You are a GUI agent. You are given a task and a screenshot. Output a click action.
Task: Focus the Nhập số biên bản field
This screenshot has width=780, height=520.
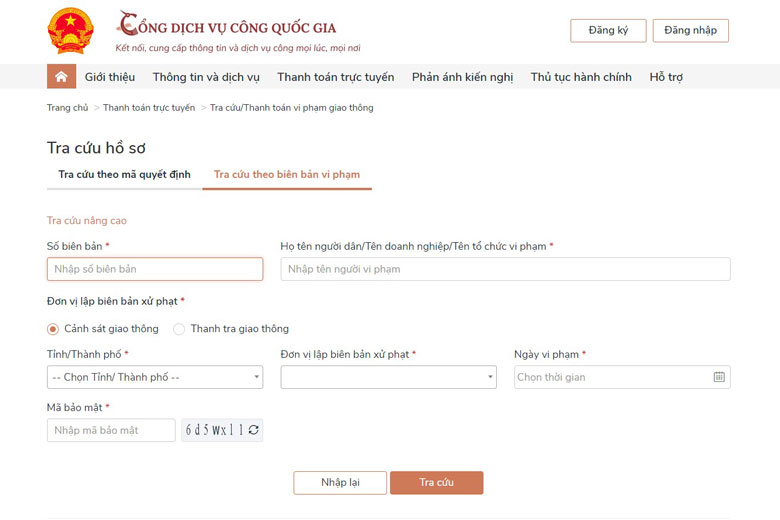pos(155,269)
